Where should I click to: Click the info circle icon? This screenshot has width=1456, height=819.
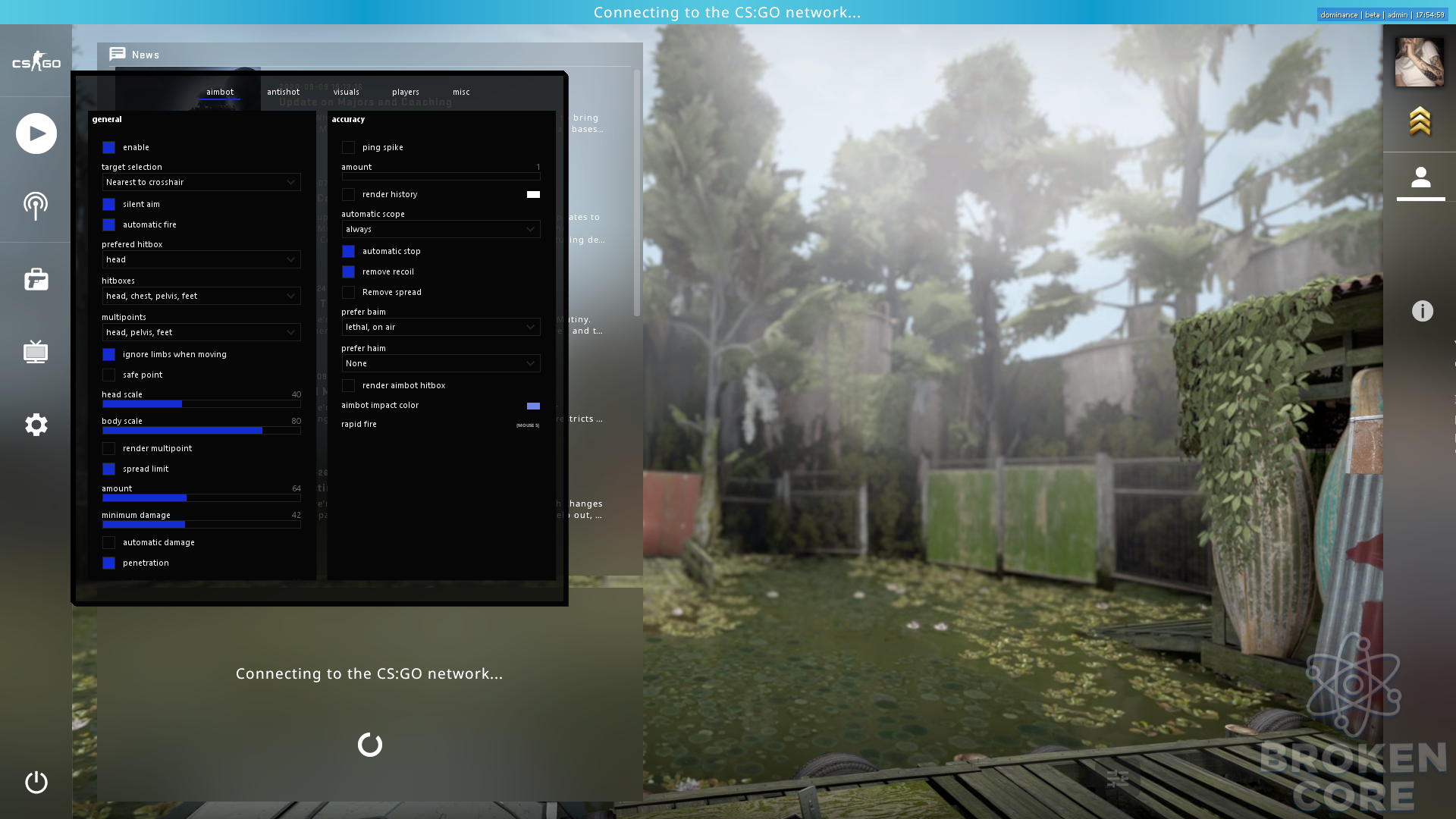1422,311
